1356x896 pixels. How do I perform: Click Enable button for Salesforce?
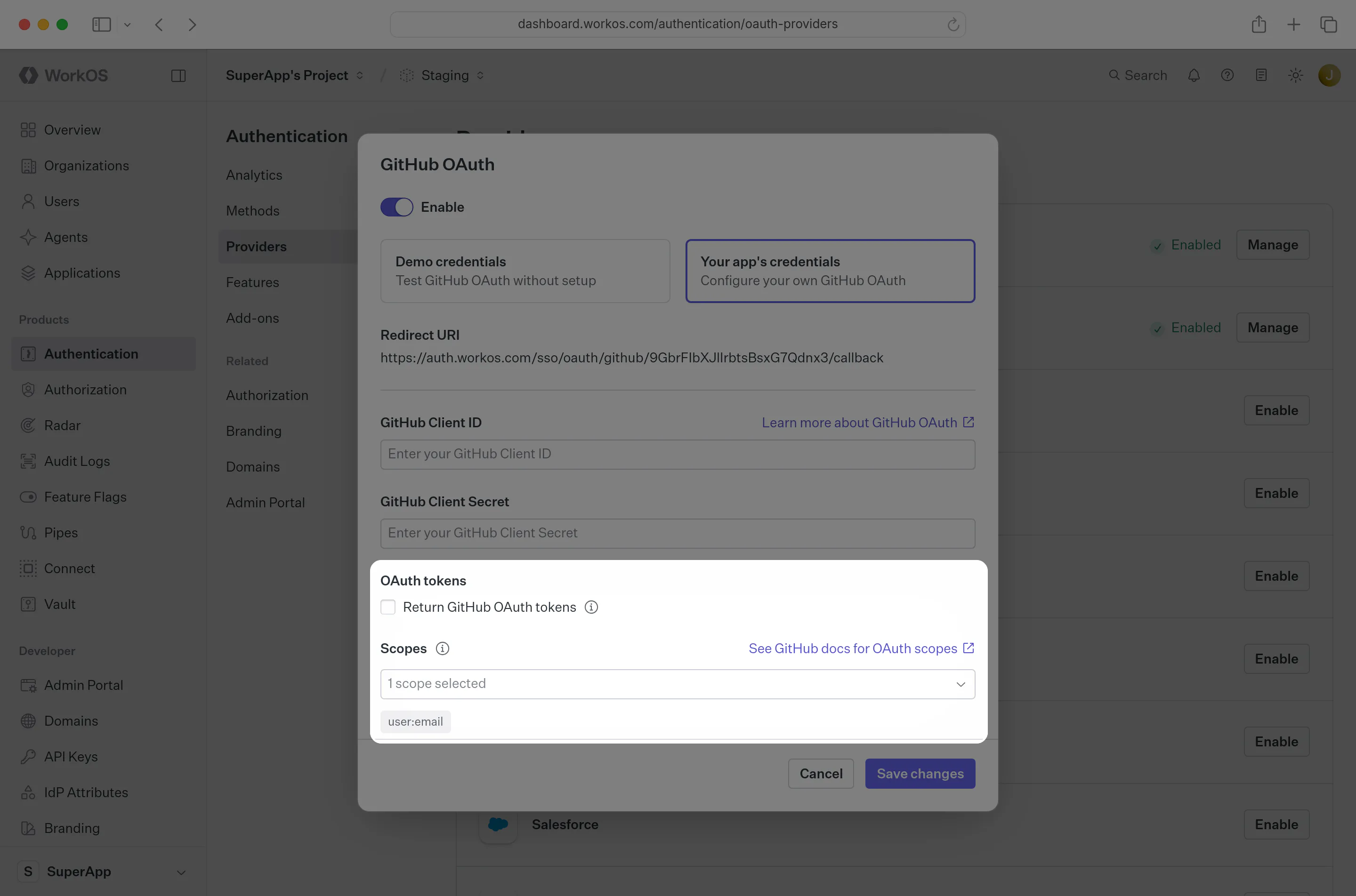click(x=1276, y=824)
